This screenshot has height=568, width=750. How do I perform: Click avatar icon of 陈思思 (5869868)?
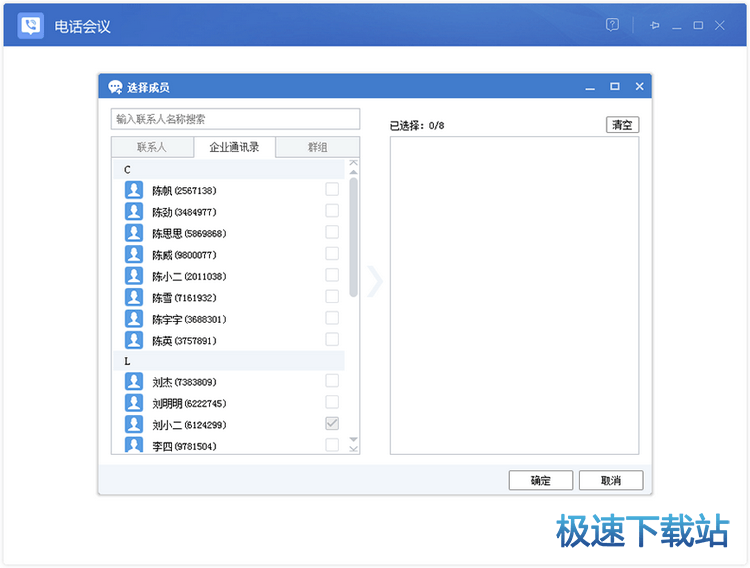click(x=134, y=233)
